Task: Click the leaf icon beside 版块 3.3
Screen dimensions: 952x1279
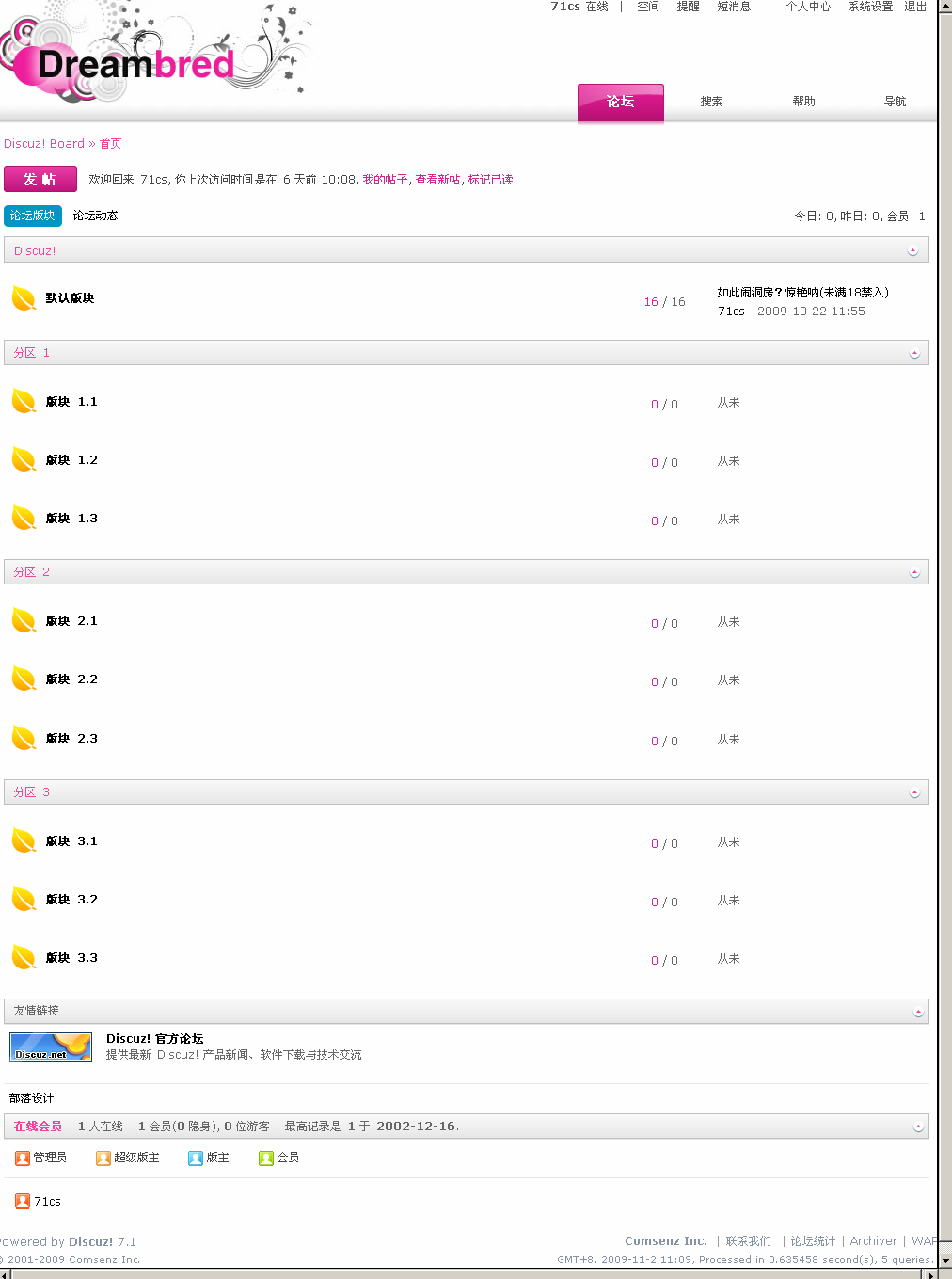Action: (24, 958)
